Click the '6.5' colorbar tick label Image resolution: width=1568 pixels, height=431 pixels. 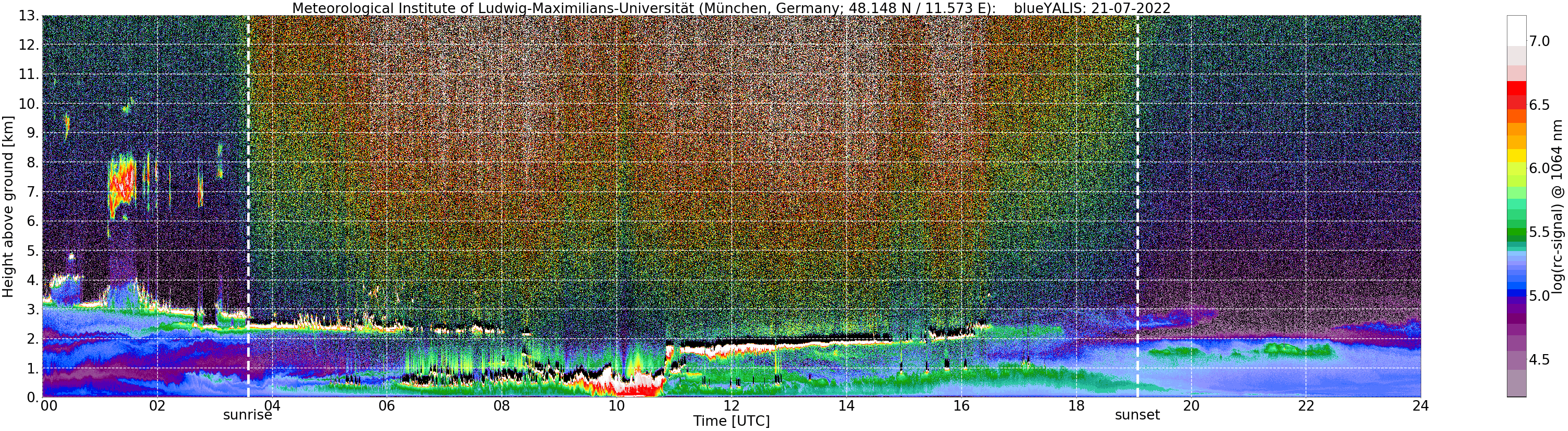point(1539,105)
